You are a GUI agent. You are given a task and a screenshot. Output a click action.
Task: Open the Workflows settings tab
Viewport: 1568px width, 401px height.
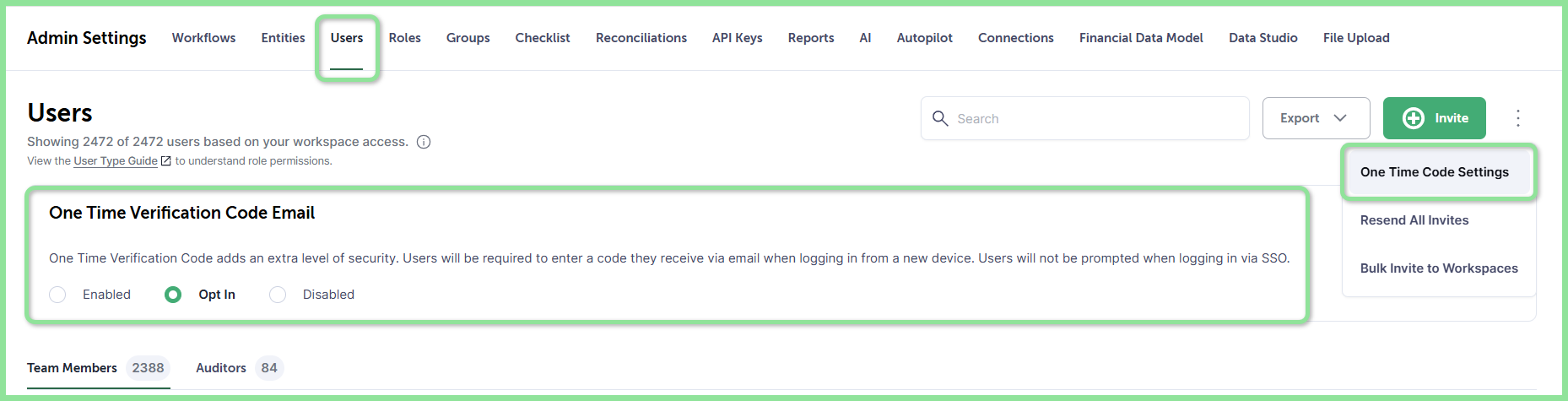pos(203,38)
